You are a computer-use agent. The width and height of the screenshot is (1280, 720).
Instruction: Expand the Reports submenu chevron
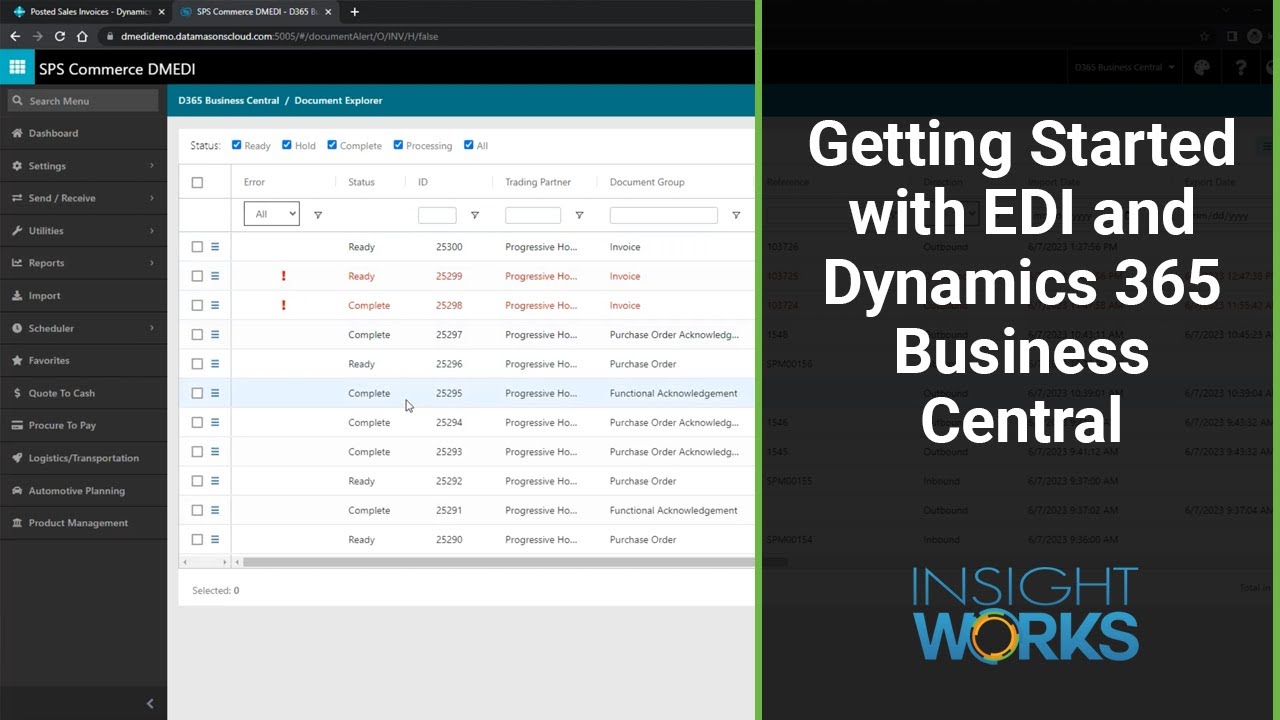pyautogui.click(x=152, y=263)
